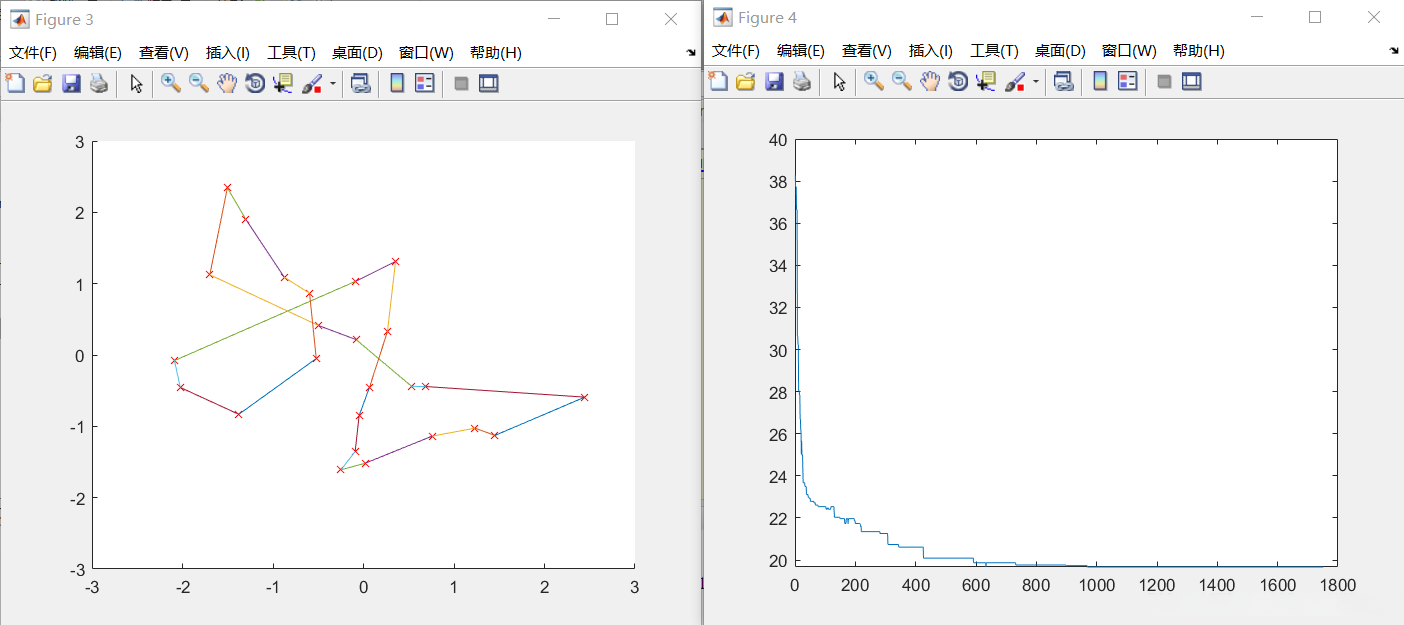
Task: Open 文件(F) menu in Figure 4
Action: coord(736,52)
